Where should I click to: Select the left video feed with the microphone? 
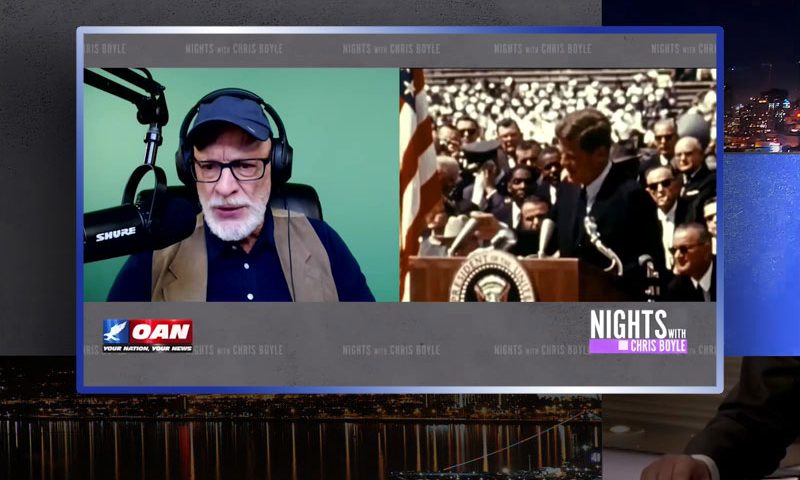241,185
